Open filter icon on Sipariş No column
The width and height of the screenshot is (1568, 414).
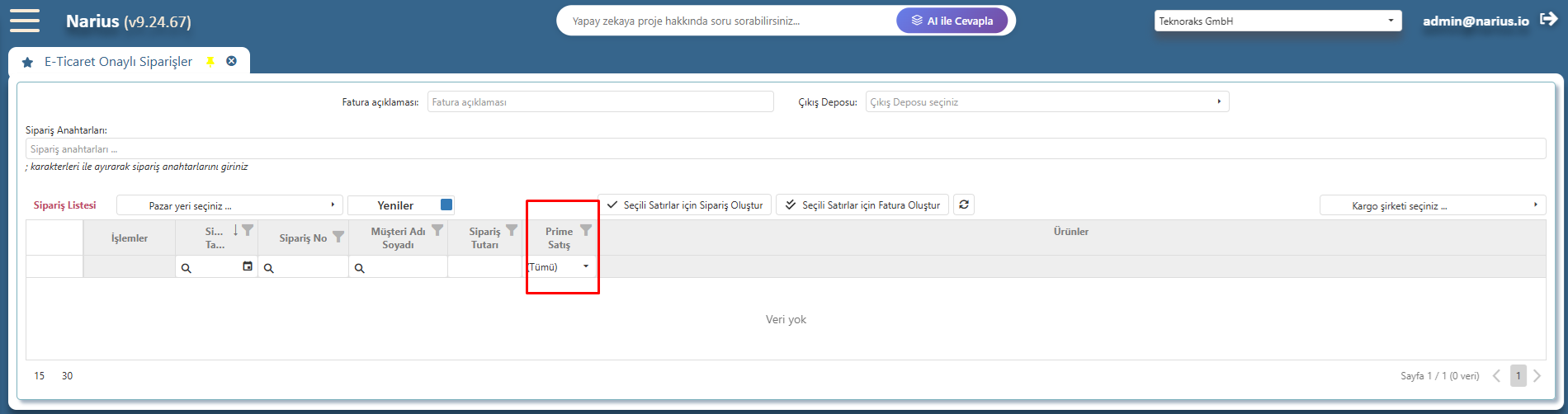338,238
